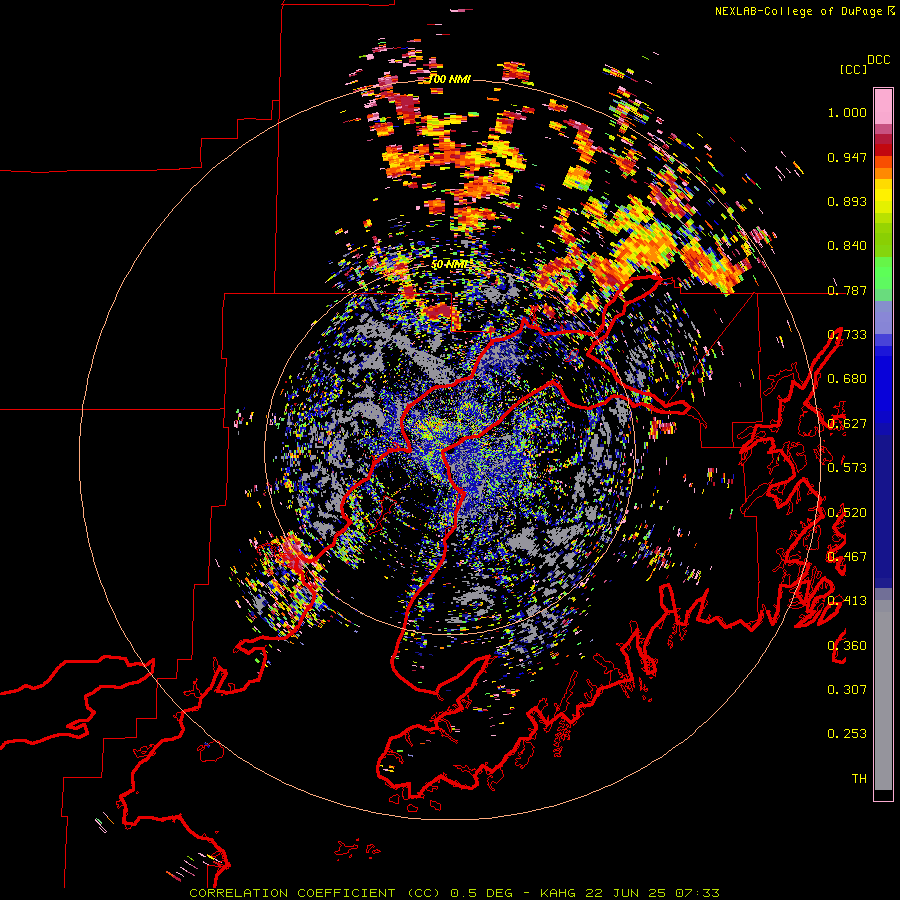Click the 0.680 legend value

(847, 379)
